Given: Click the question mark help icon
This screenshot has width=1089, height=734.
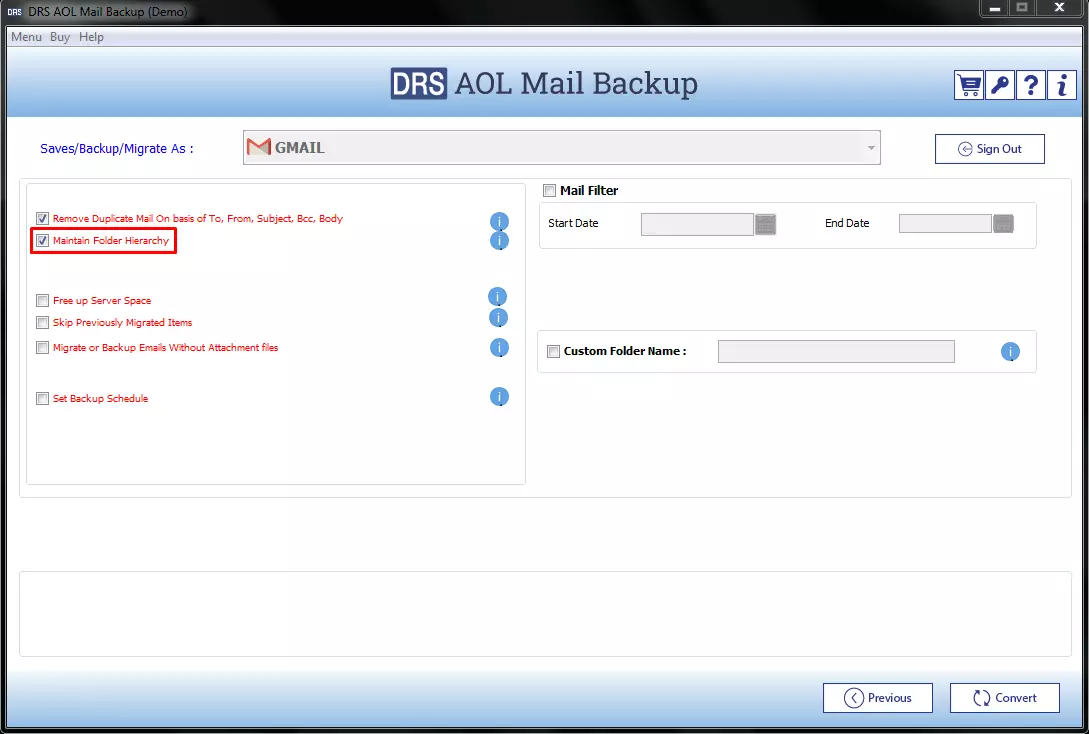Looking at the screenshot, I should pos(1031,85).
